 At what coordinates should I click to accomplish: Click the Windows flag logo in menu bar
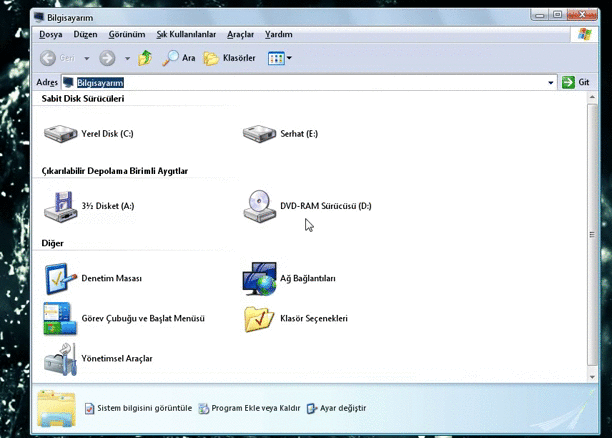tap(584, 34)
